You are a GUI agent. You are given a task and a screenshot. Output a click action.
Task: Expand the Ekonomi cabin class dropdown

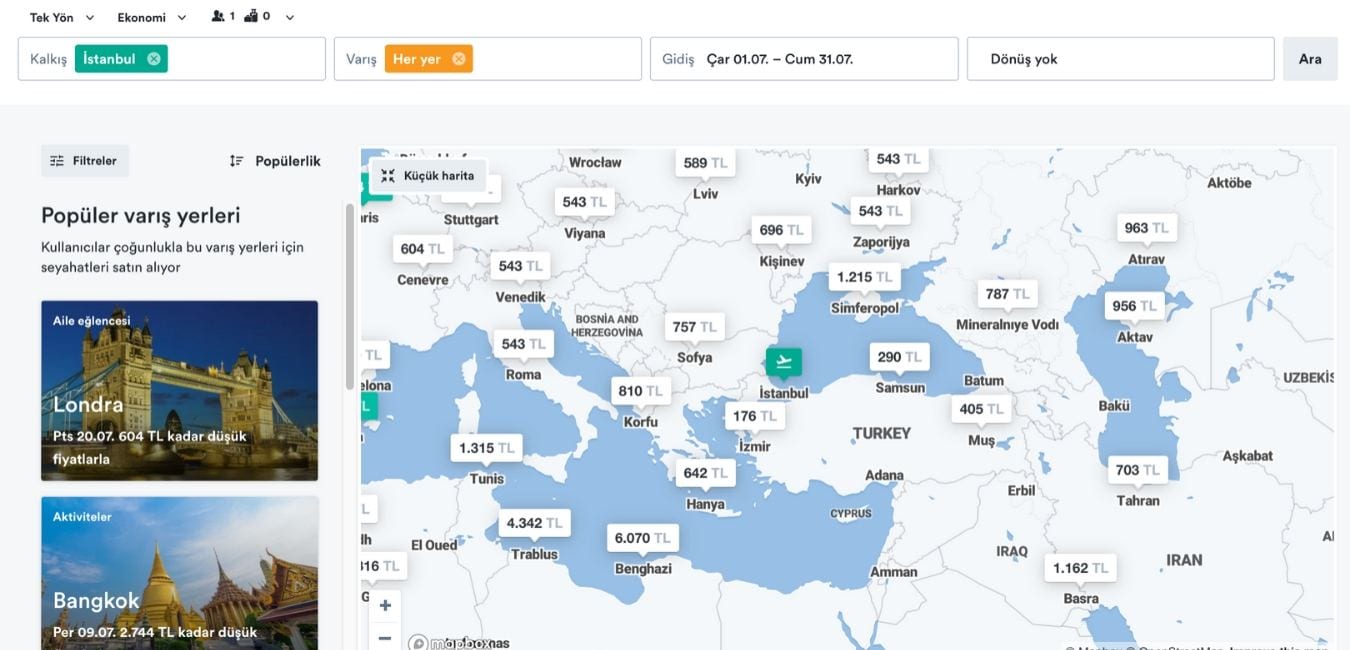(152, 17)
